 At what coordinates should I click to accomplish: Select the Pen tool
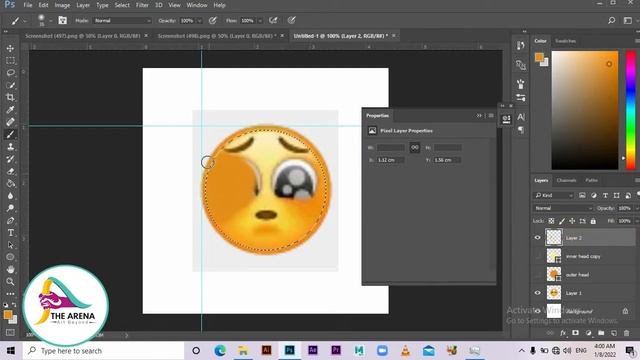pos(10,220)
